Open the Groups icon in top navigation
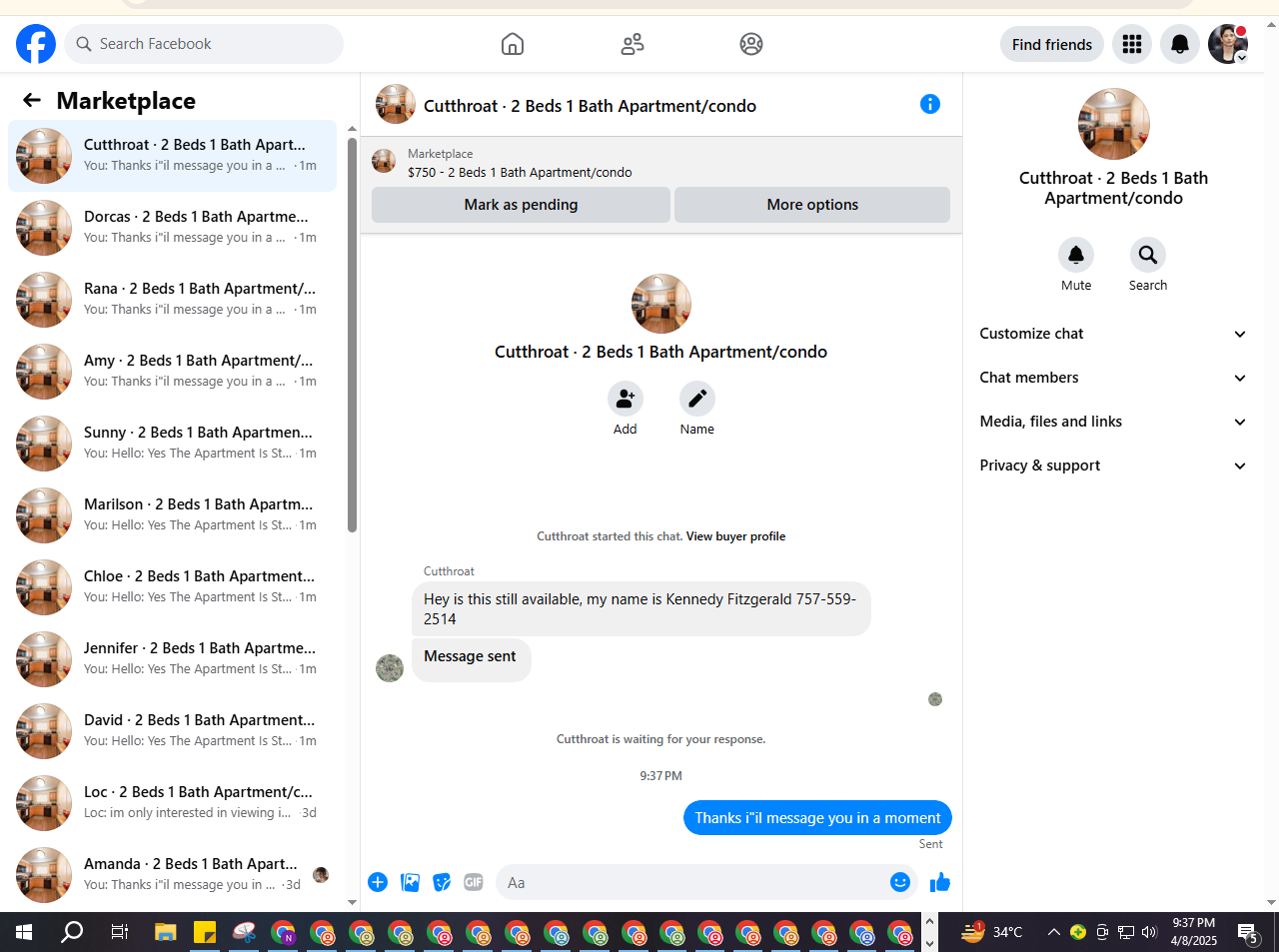The height and width of the screenshot is (952, 1279). coord(751,44)
